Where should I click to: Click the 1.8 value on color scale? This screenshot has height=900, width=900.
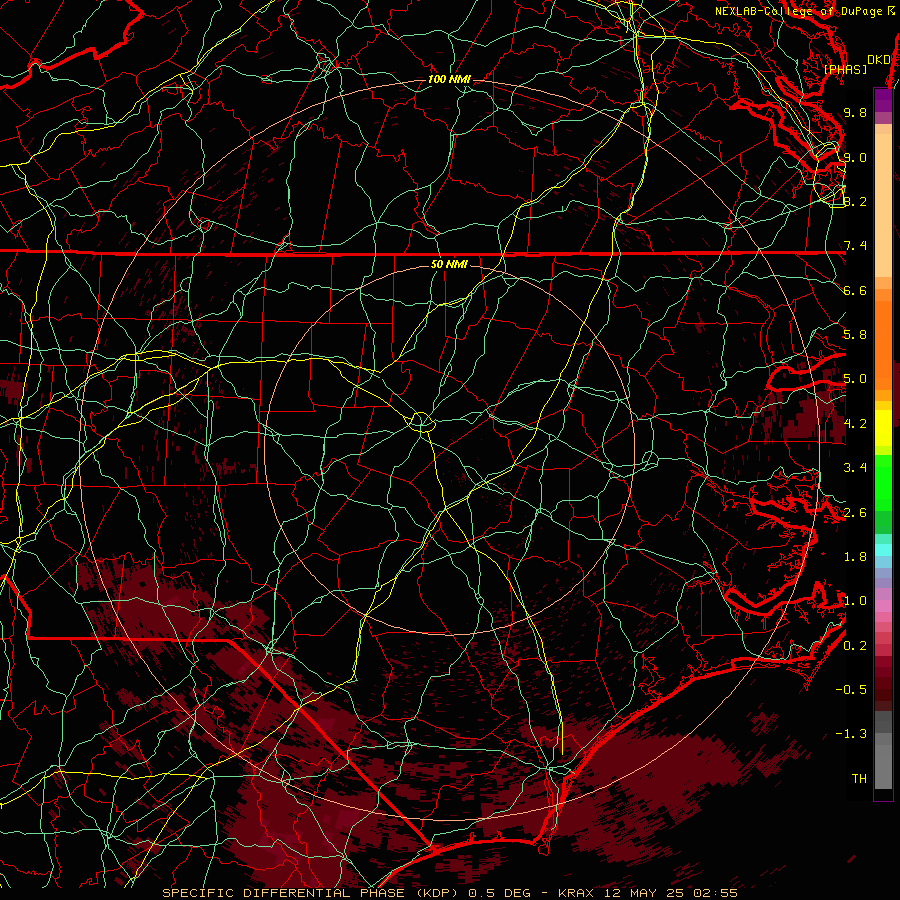pos(855,557)
